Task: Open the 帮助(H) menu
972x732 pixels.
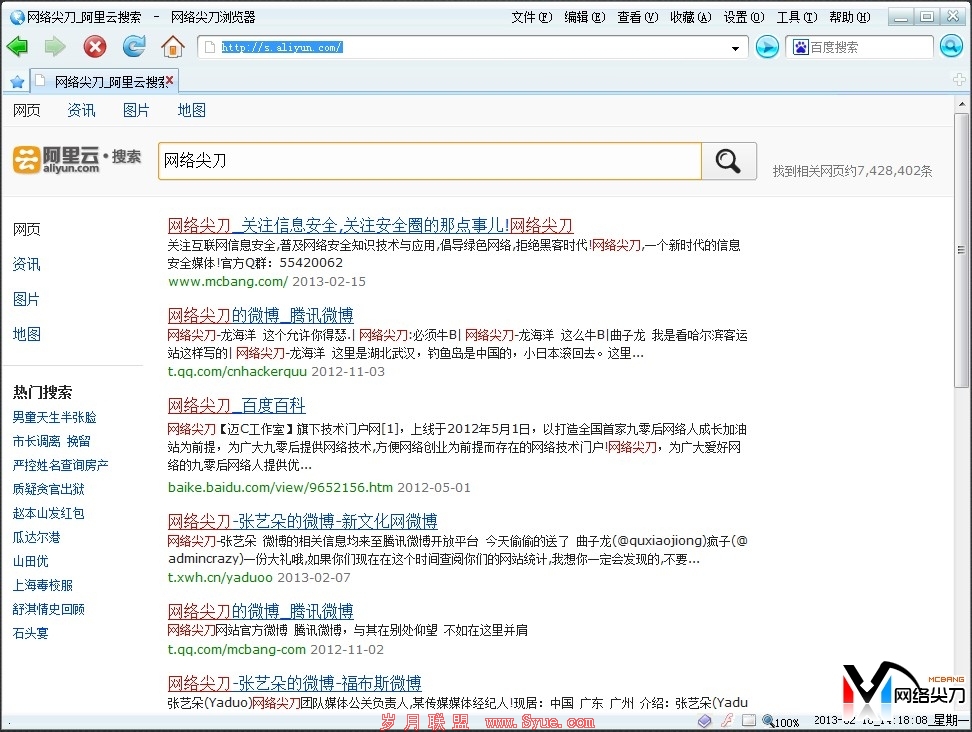Action: 850,17
